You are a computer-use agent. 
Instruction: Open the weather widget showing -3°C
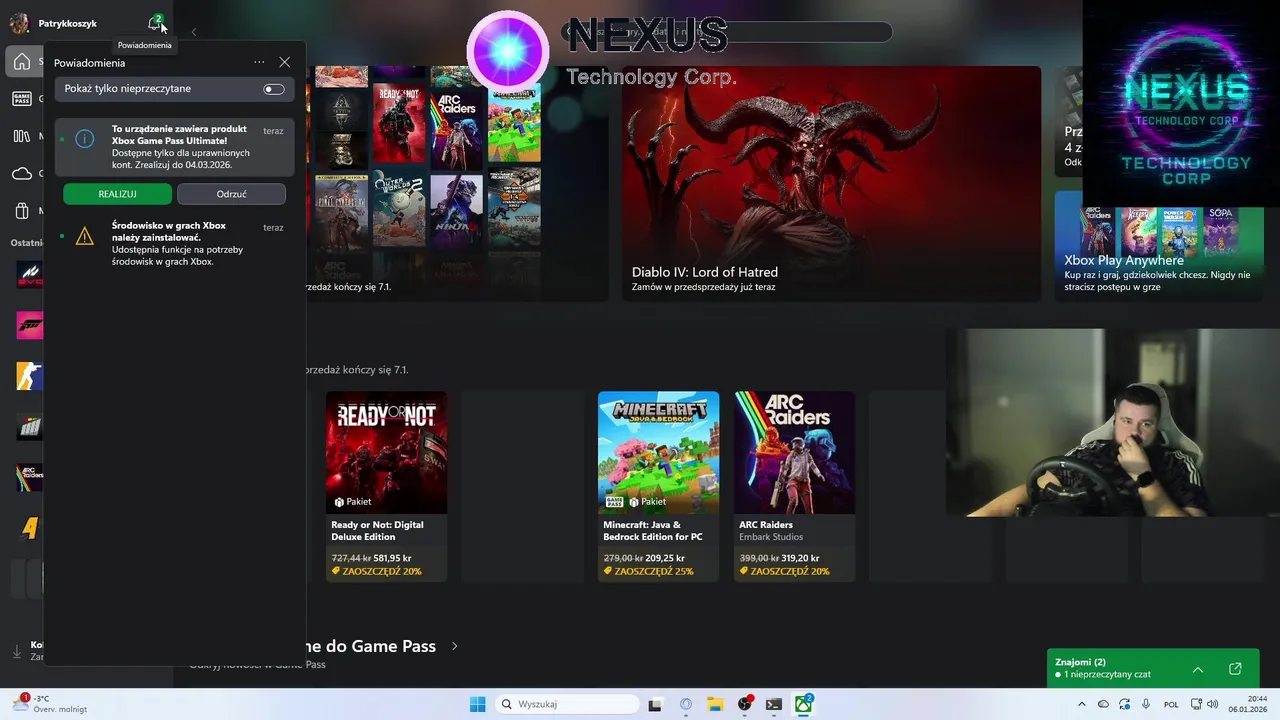click(x=50, y=704)
